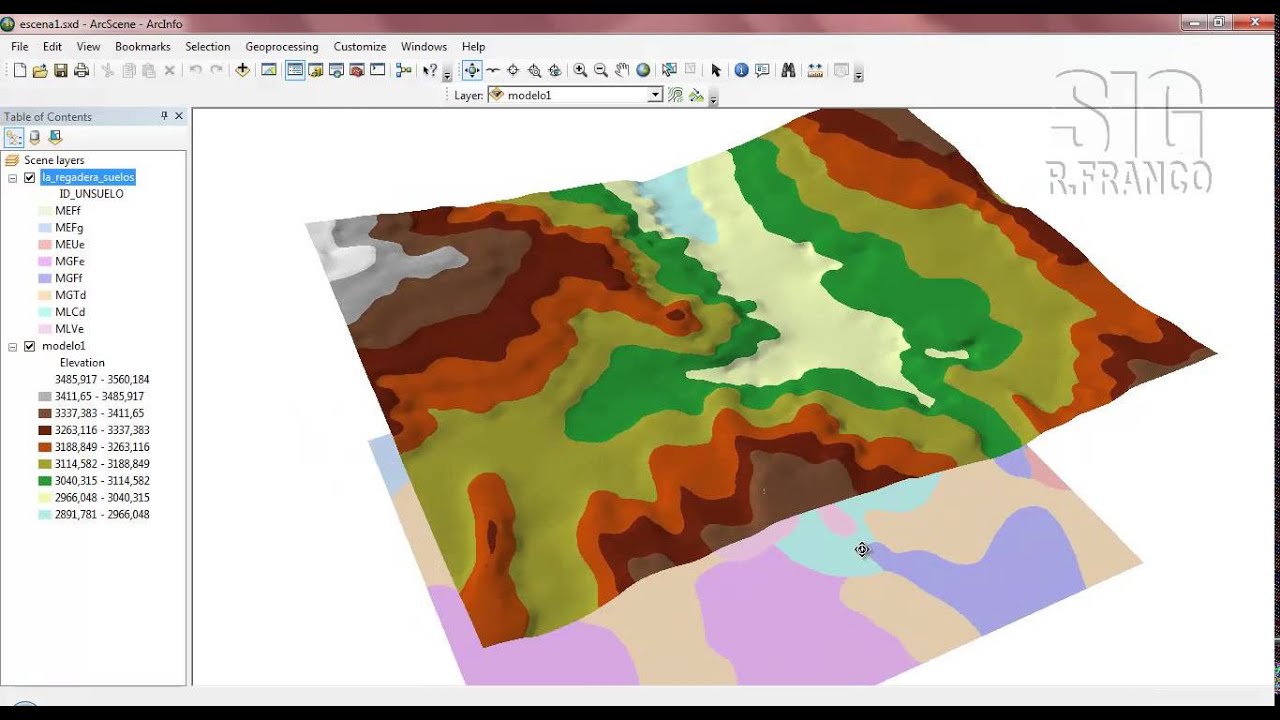
Task: Click the New scene document icon
Action: tap(20, 70)
